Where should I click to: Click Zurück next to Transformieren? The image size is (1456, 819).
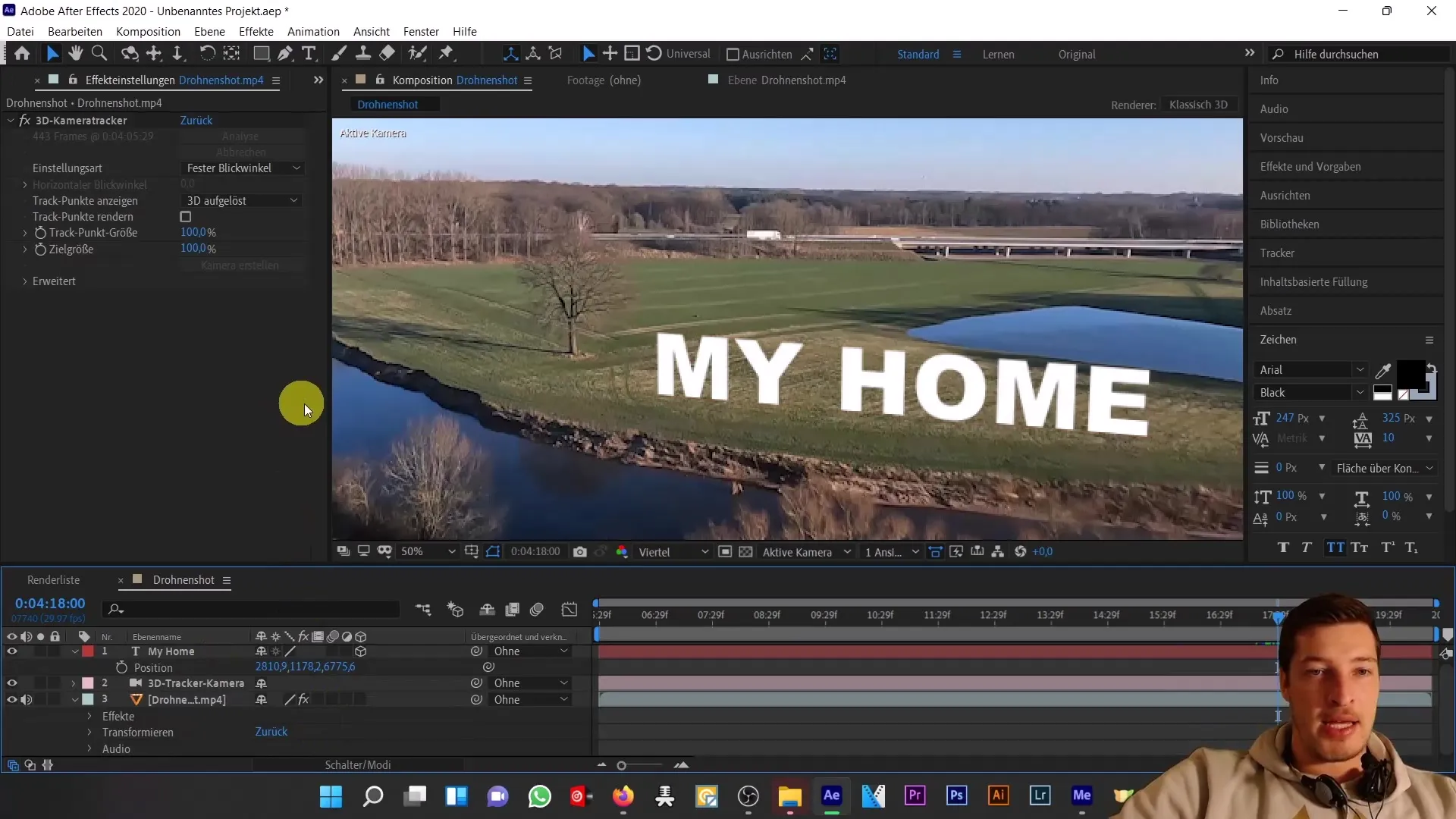[x=271, y=732]
